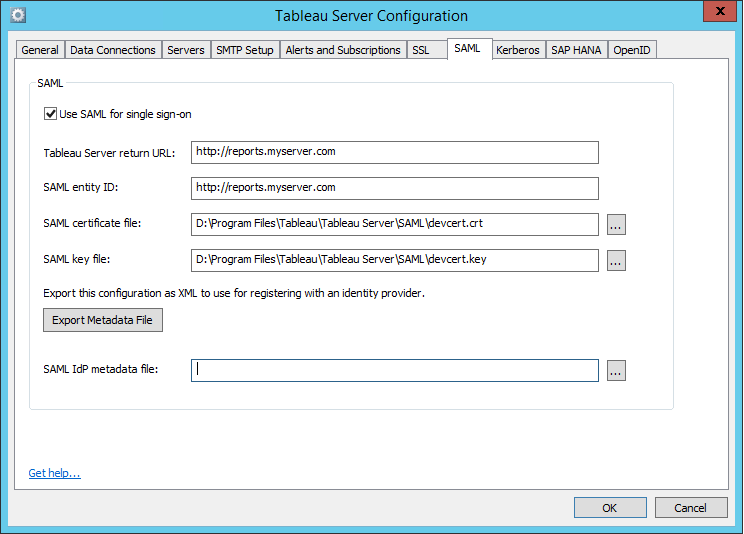Click the SAML IdP metadata file field
The image size is (744, 534).
click(x=395, y=370)
